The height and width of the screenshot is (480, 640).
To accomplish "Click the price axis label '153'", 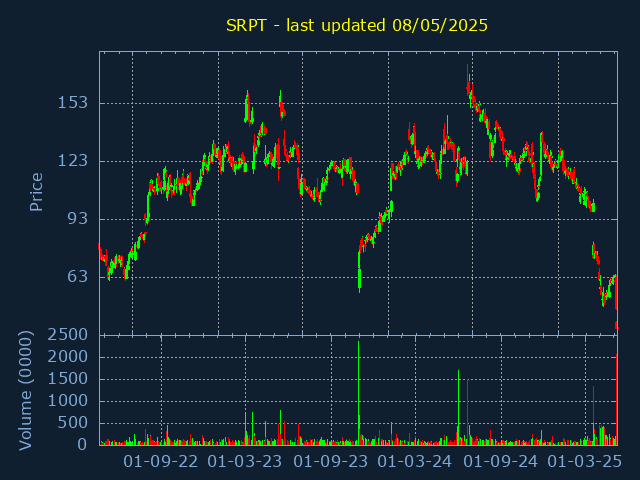I will coord(73,102).
